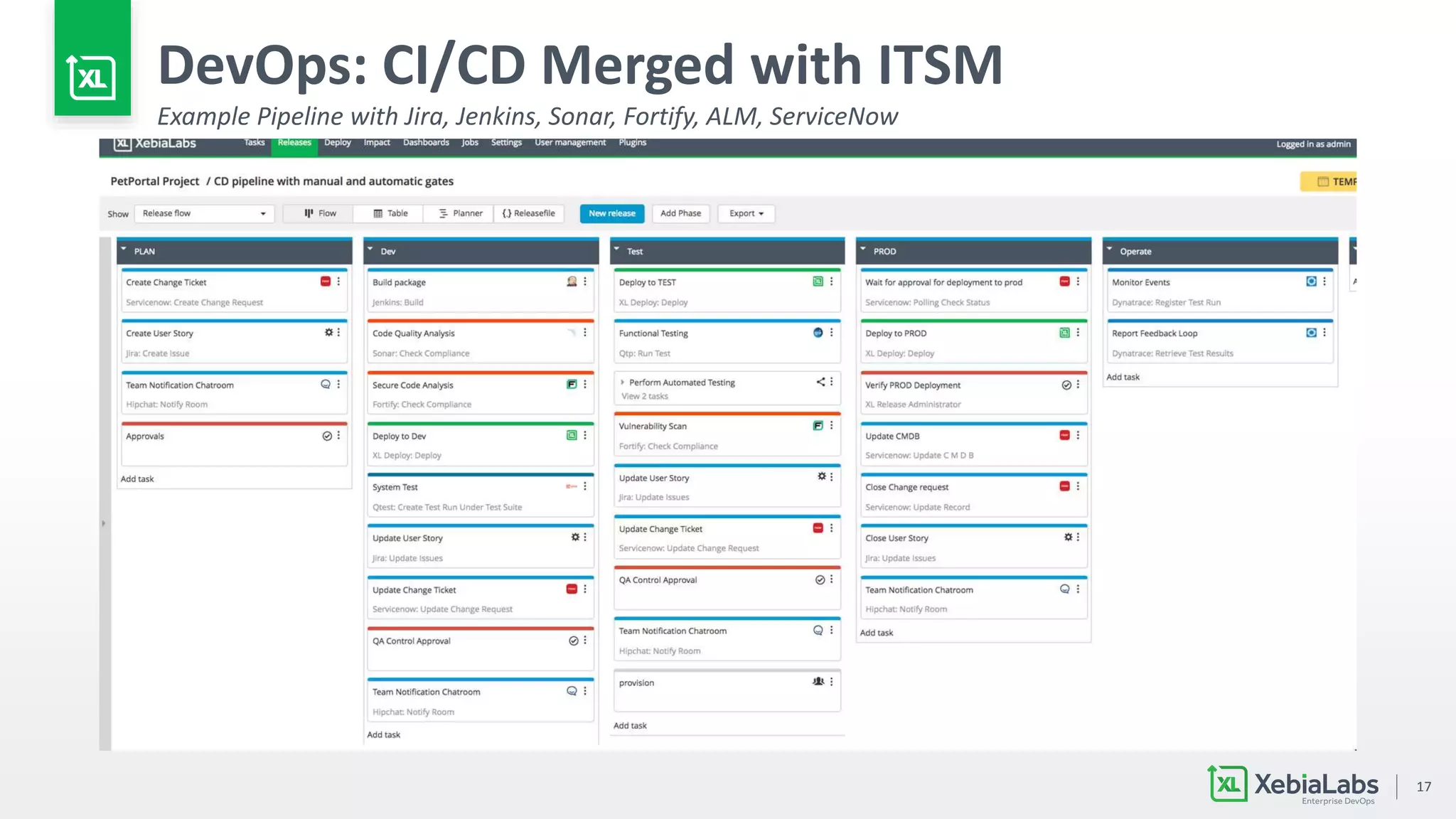
Task: Expand Perform Automated Testing subtasks
Action: (x=623, y=382)
